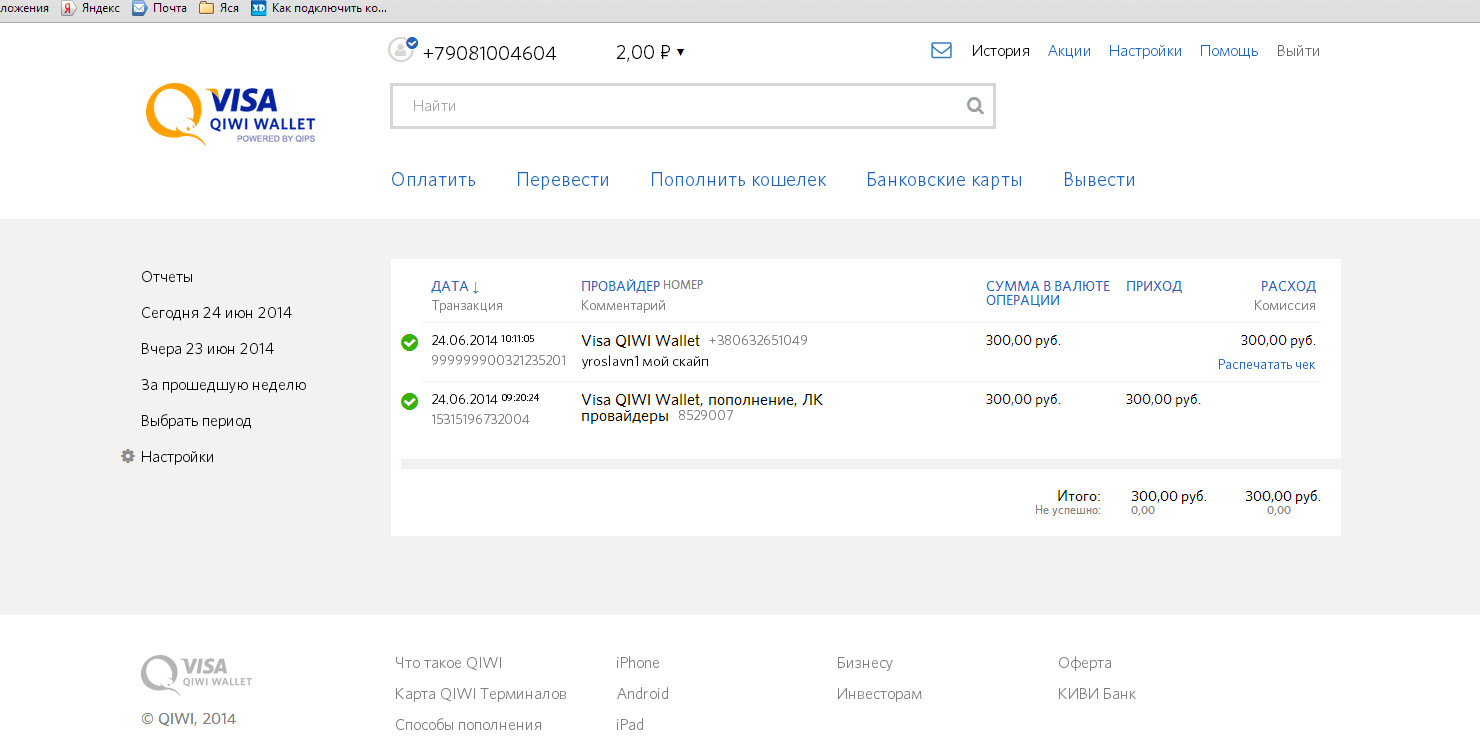Click the Итого total label
This screenshot has height=746, width=1480.
tap(1078, 496)
